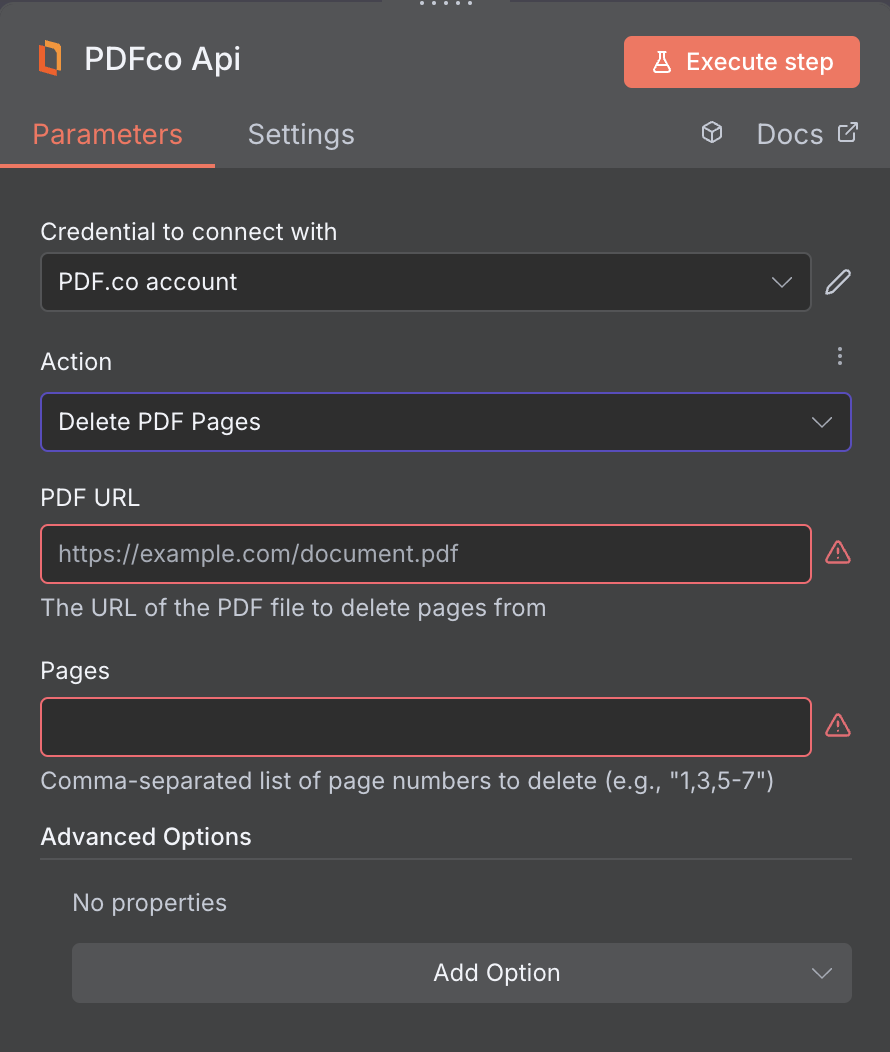Open the external link icon next to Docs
The image size is (890, 1052).
coord(848,131)
